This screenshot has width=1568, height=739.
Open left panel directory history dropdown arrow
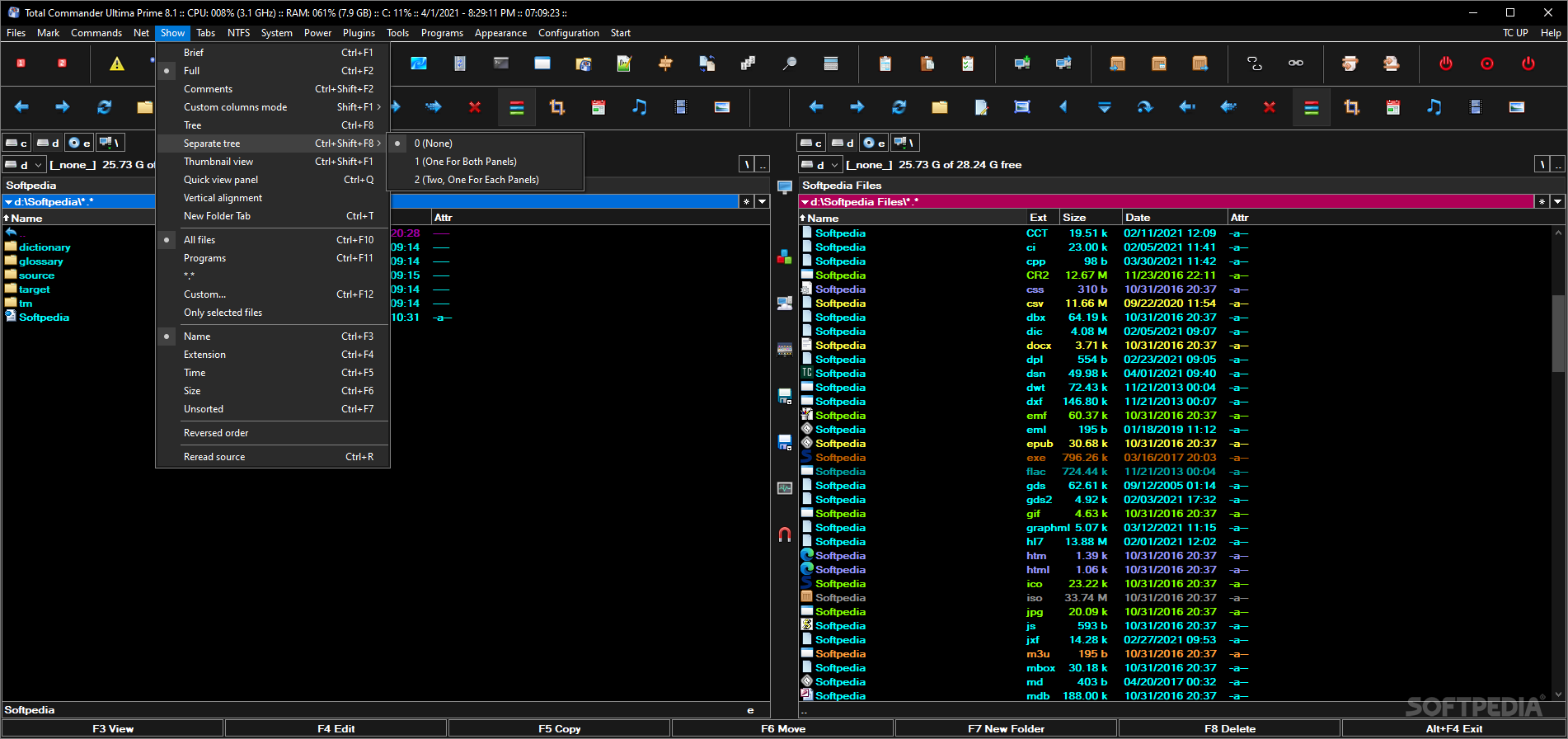(762, 201)
